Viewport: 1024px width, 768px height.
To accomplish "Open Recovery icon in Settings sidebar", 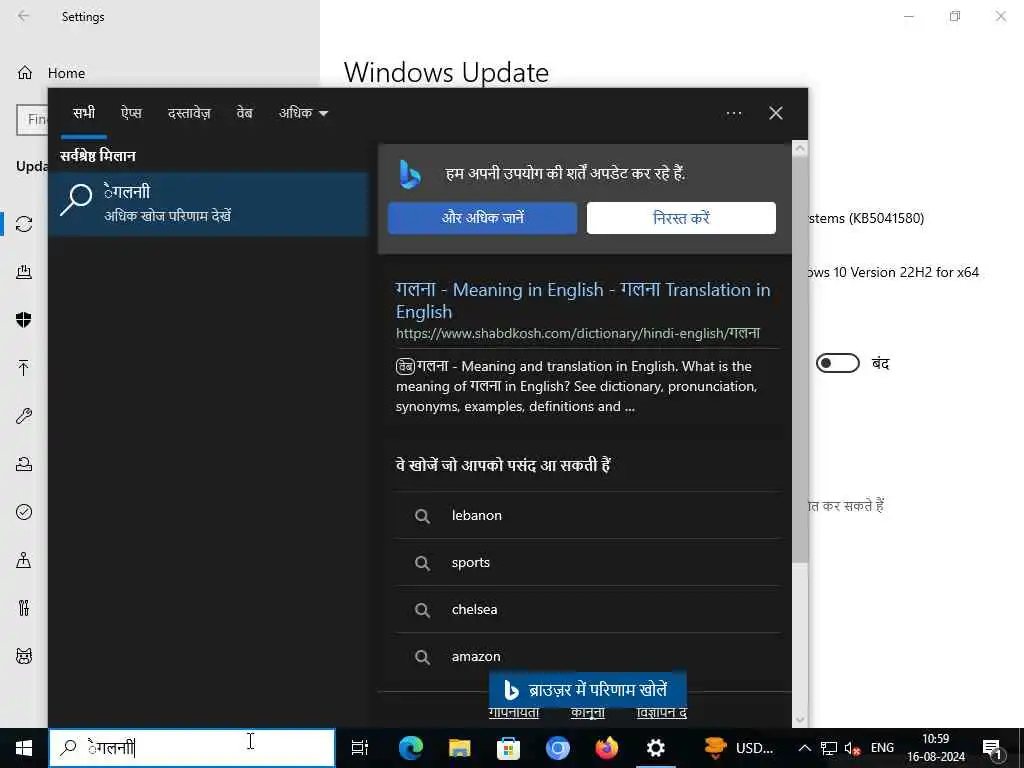I will [24, 464].
